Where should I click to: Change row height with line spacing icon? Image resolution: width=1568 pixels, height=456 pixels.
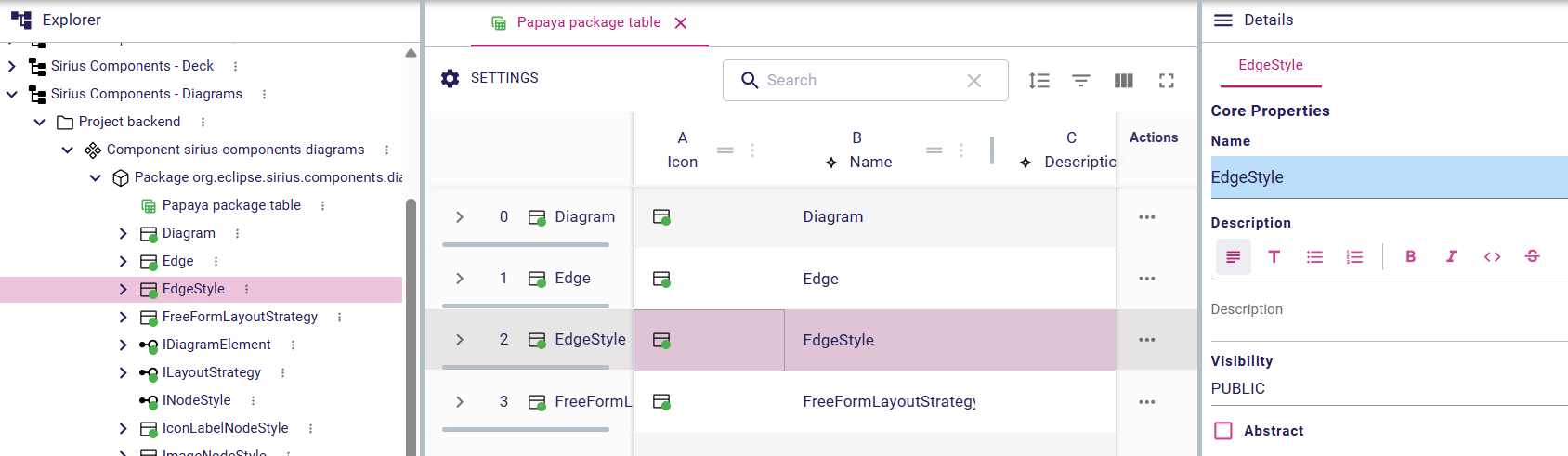[1039, 81]
